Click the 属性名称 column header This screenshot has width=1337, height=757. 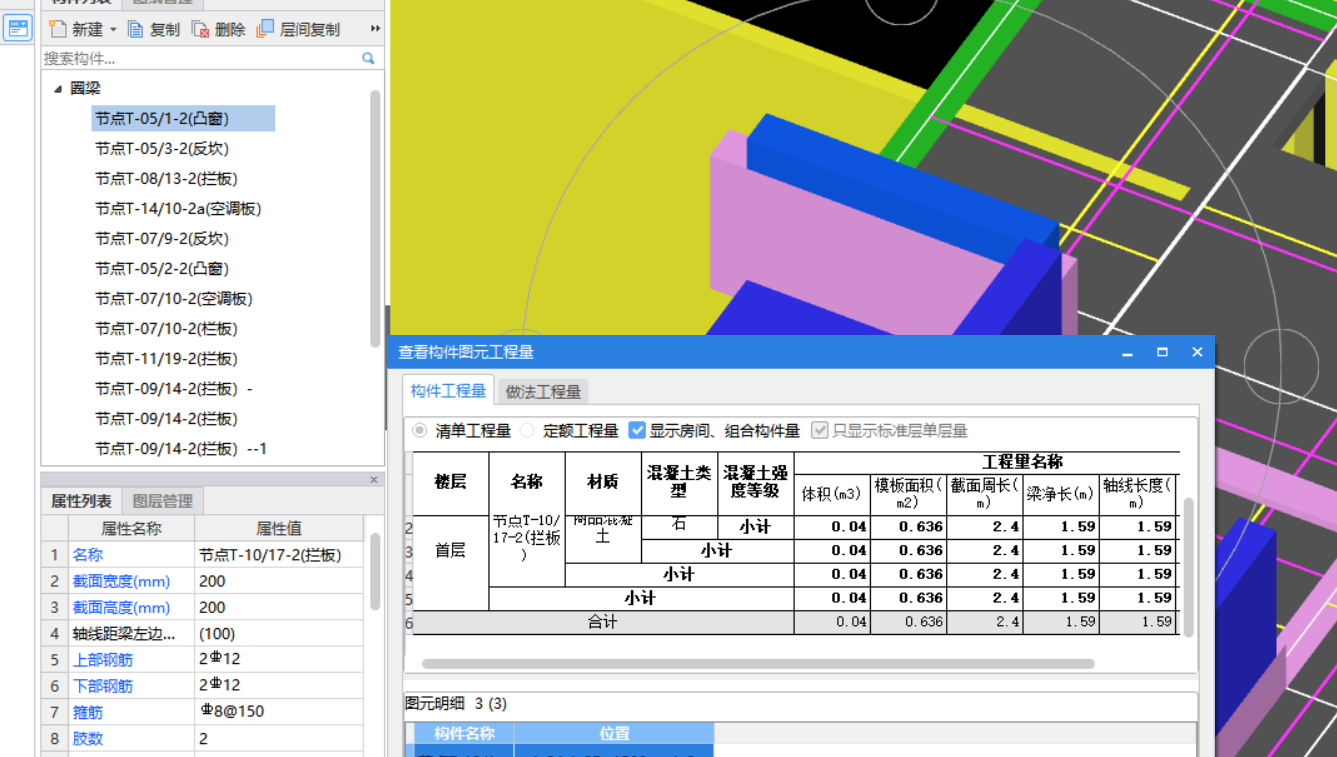pos(131,528)
